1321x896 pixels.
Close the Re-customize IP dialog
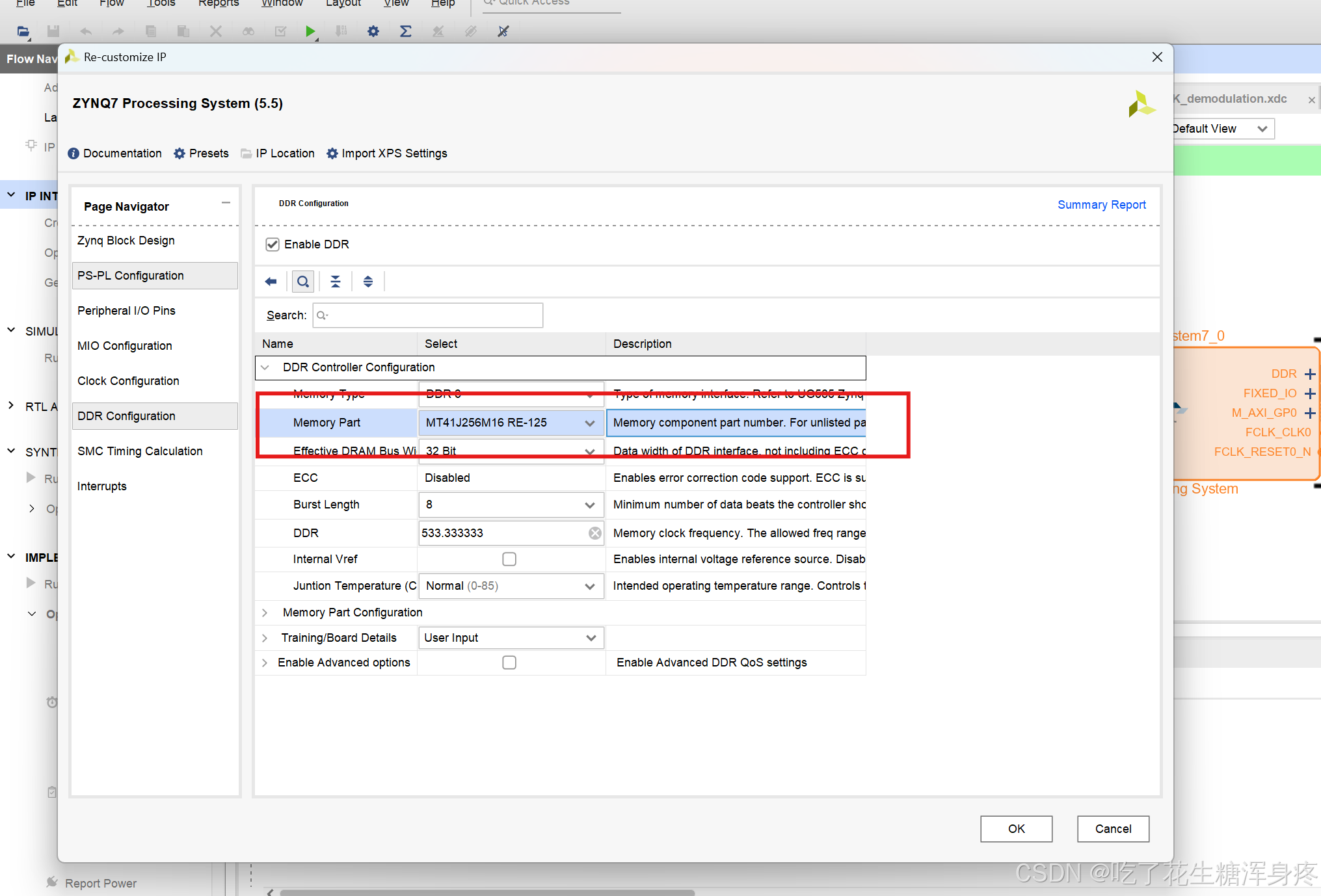click(x=1157, y=57)
